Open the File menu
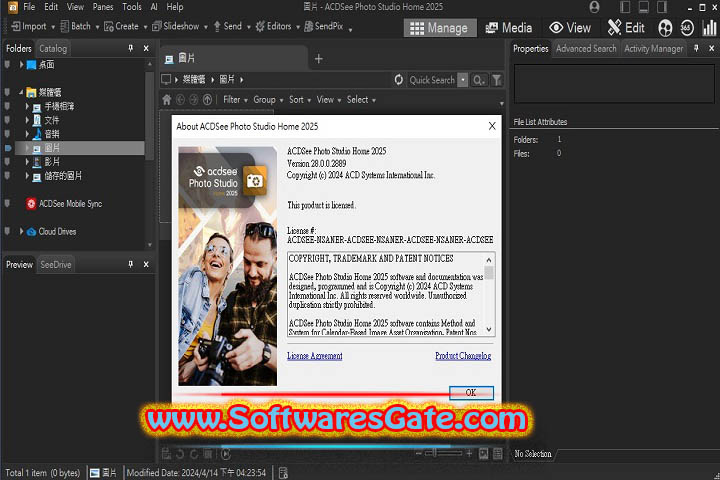The image size is (720, 480). (x=29, y=7)
